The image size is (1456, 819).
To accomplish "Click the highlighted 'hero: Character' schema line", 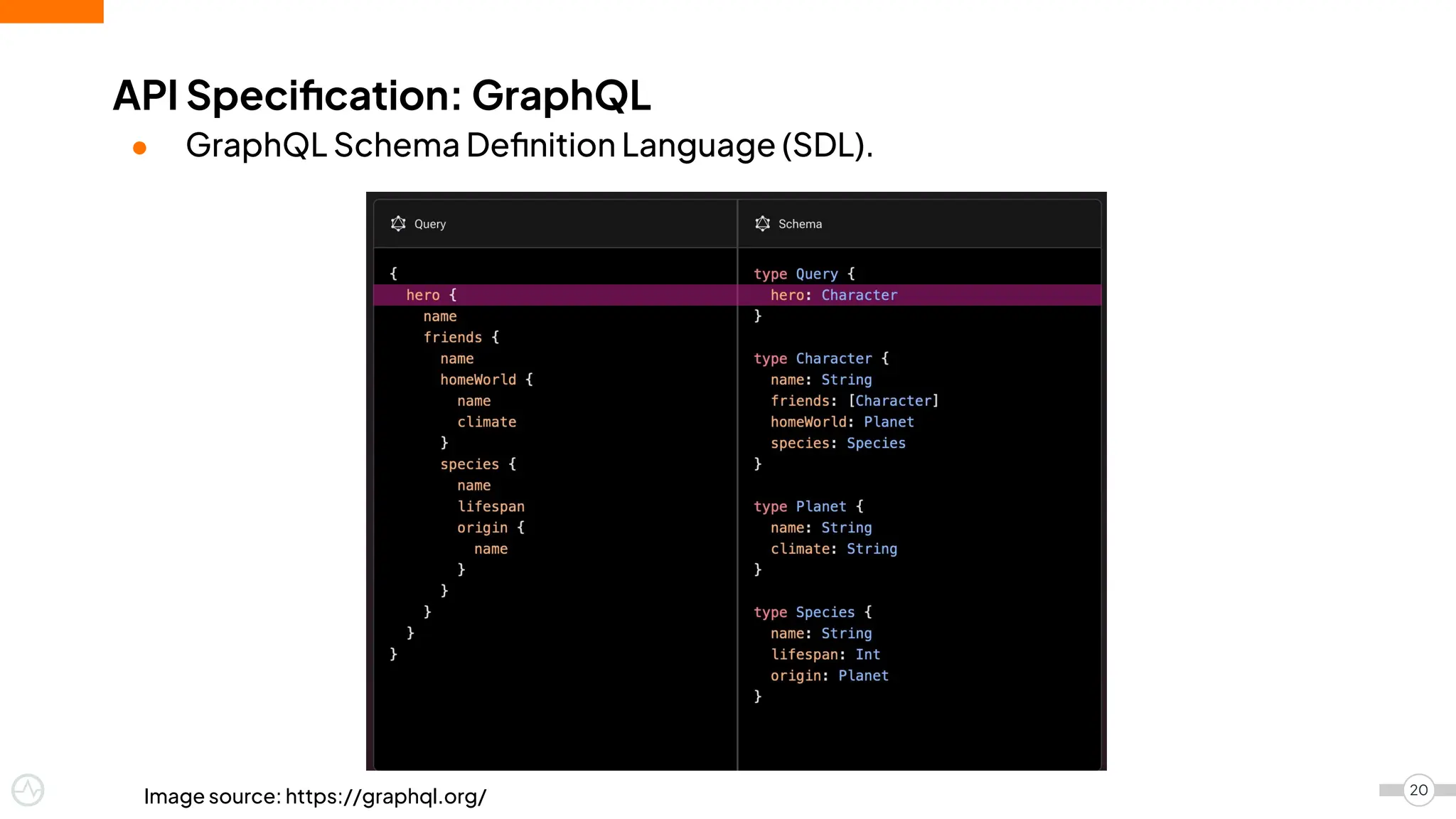I will coord(919,295).
